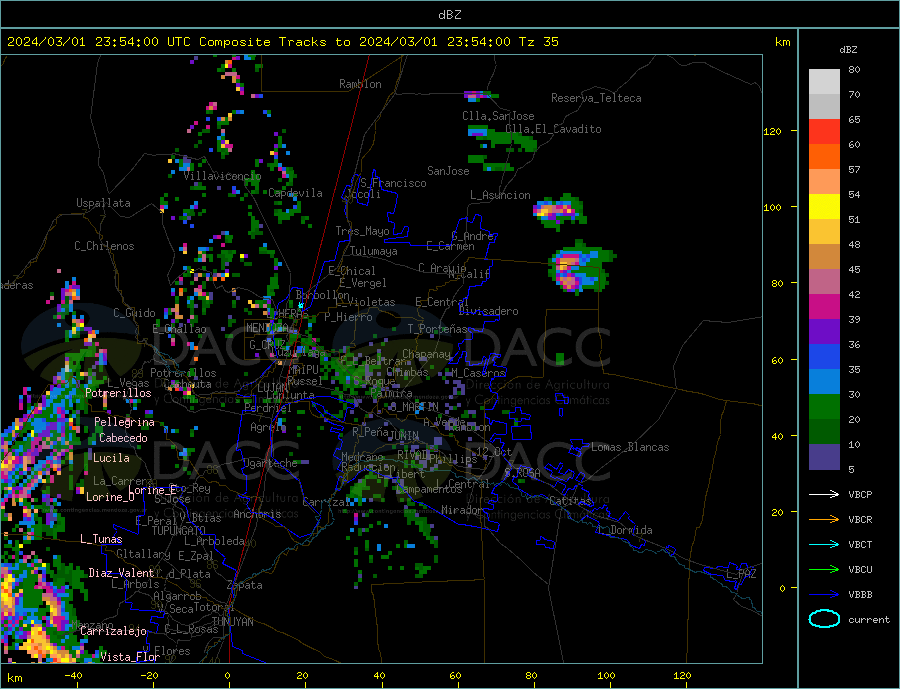Screen dimensions: 900x689
Task: Click the 'Cabecedo' map label
Action: pyautogui.click(x=123, y=438)
